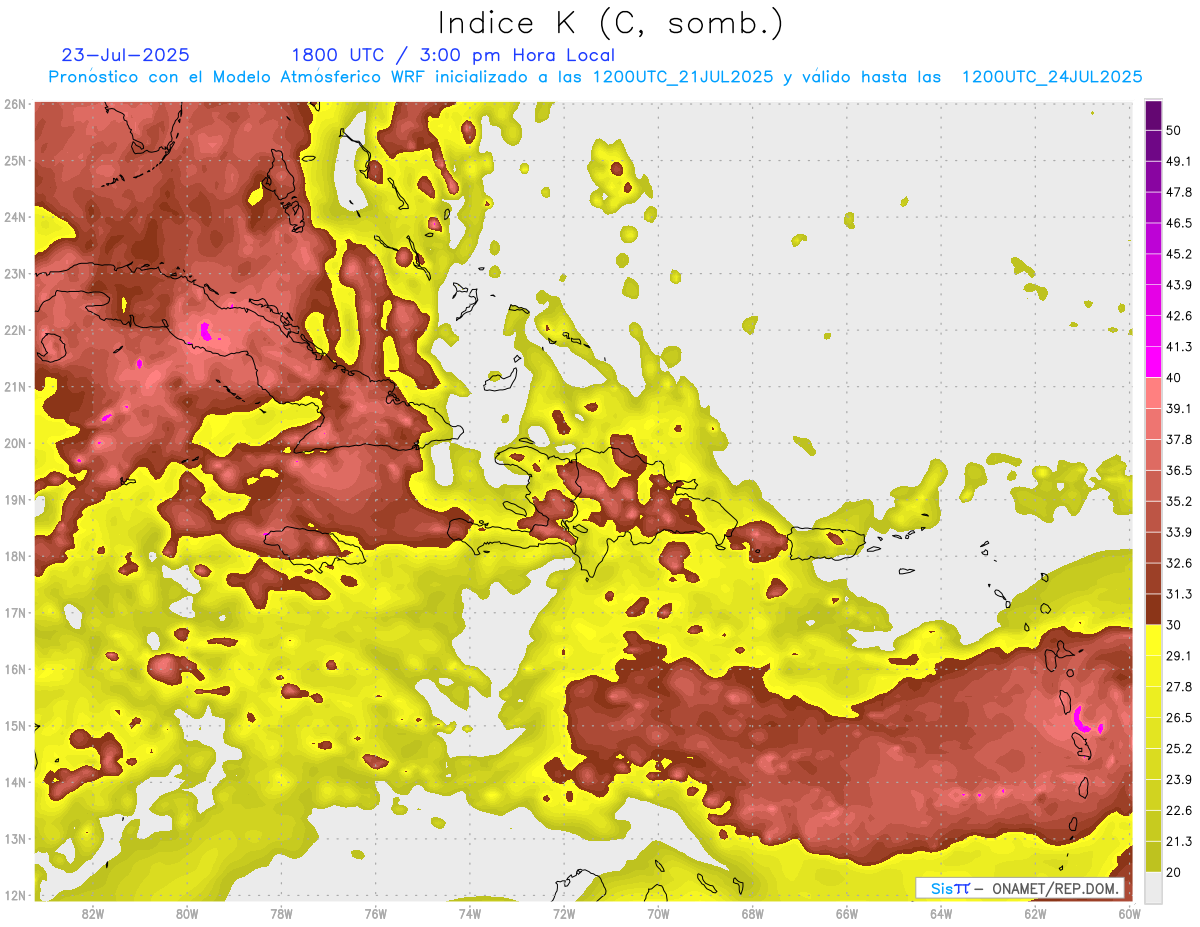The height and width of the screenshot is (927, 1200).
Task: Click the '21.3' colorbar value
Action: [x=1180, y=841]
